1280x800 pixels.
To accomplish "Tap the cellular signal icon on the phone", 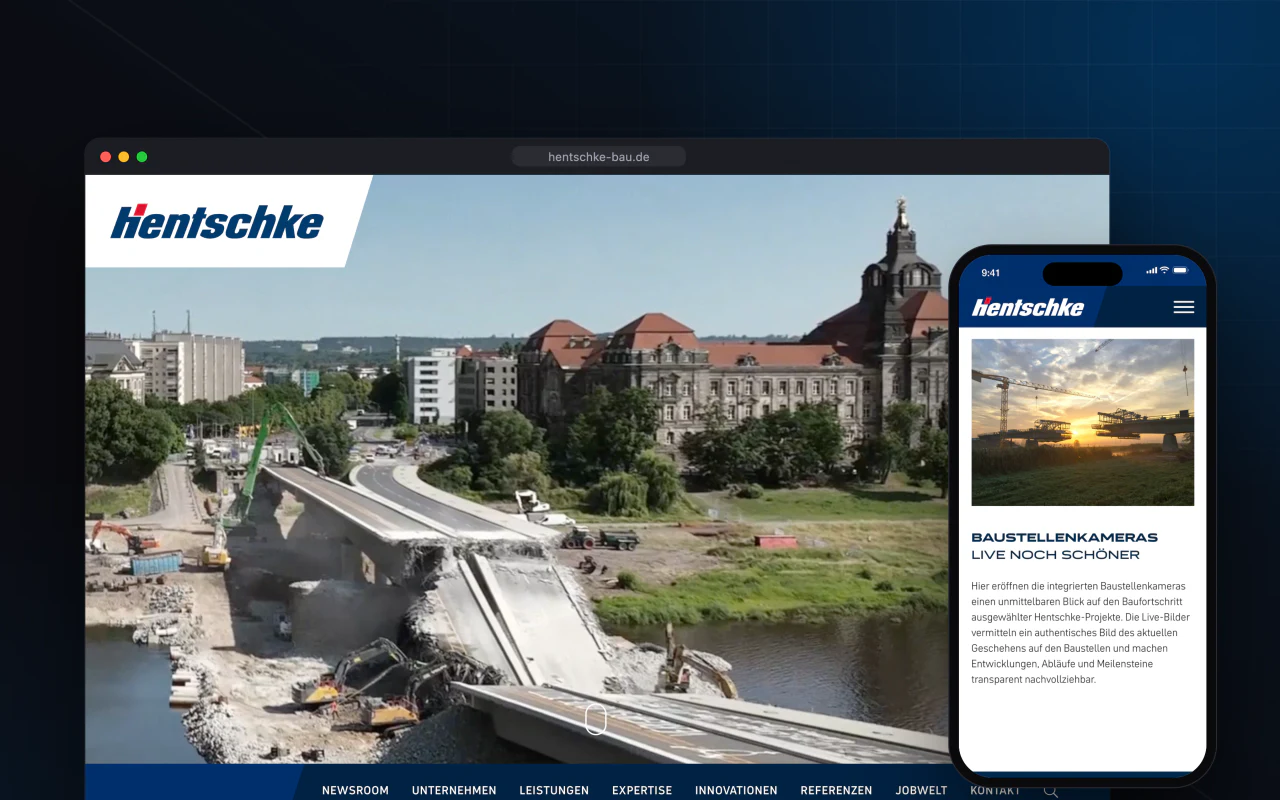I will click(x=1151, y=270).
